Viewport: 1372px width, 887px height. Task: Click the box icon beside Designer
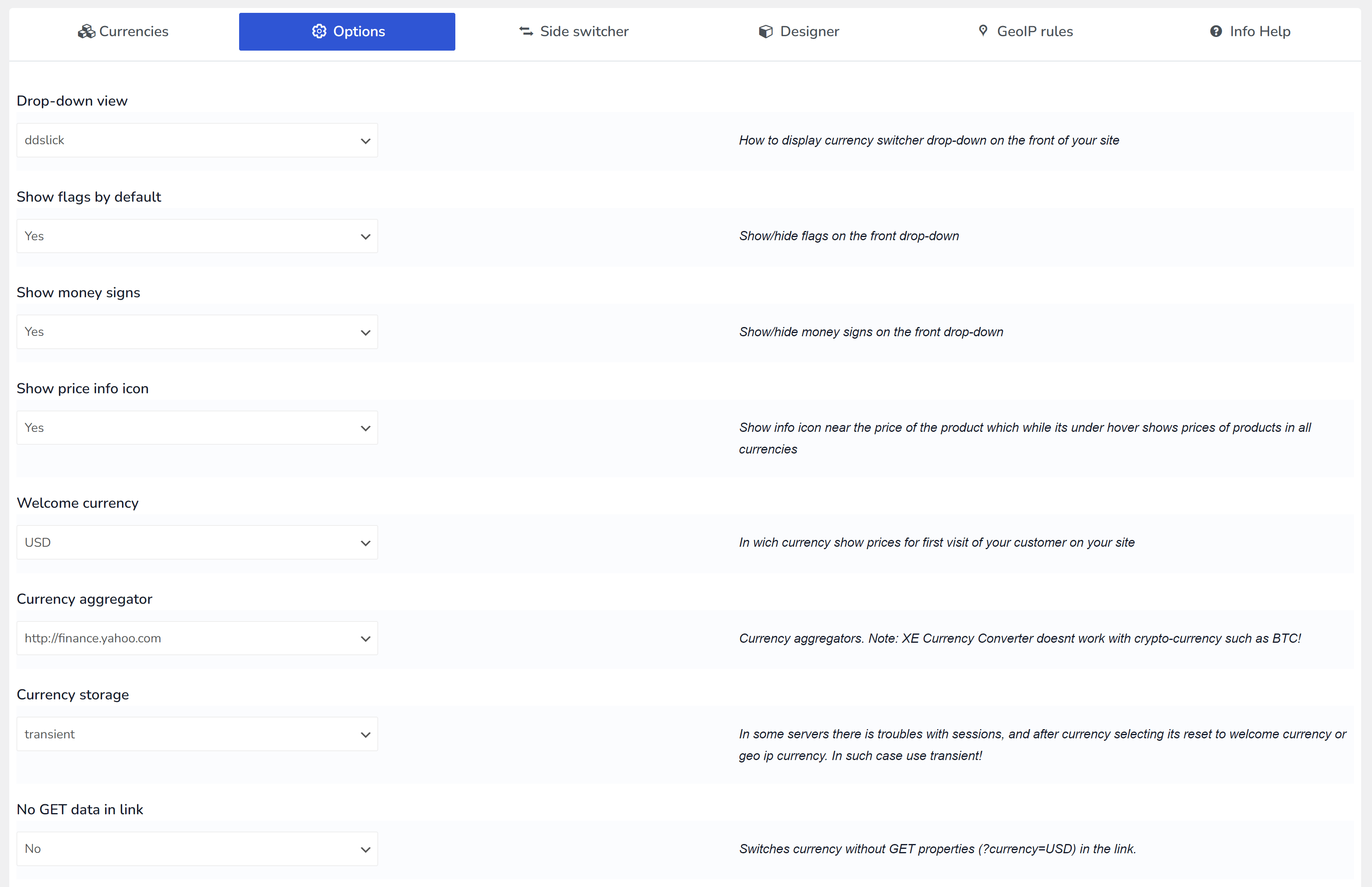coord(765,32)
